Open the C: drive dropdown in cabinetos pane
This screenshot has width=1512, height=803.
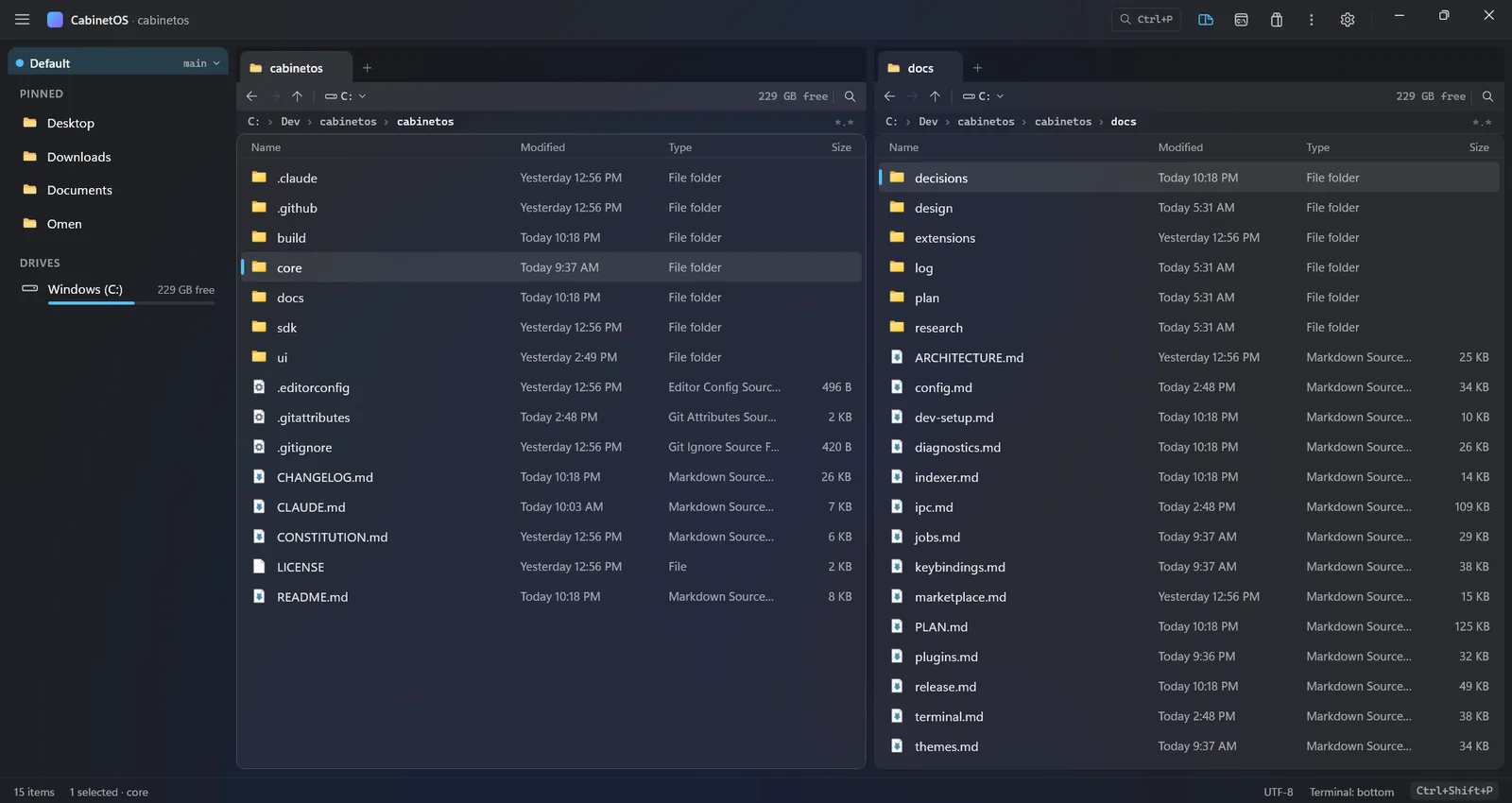345,96
